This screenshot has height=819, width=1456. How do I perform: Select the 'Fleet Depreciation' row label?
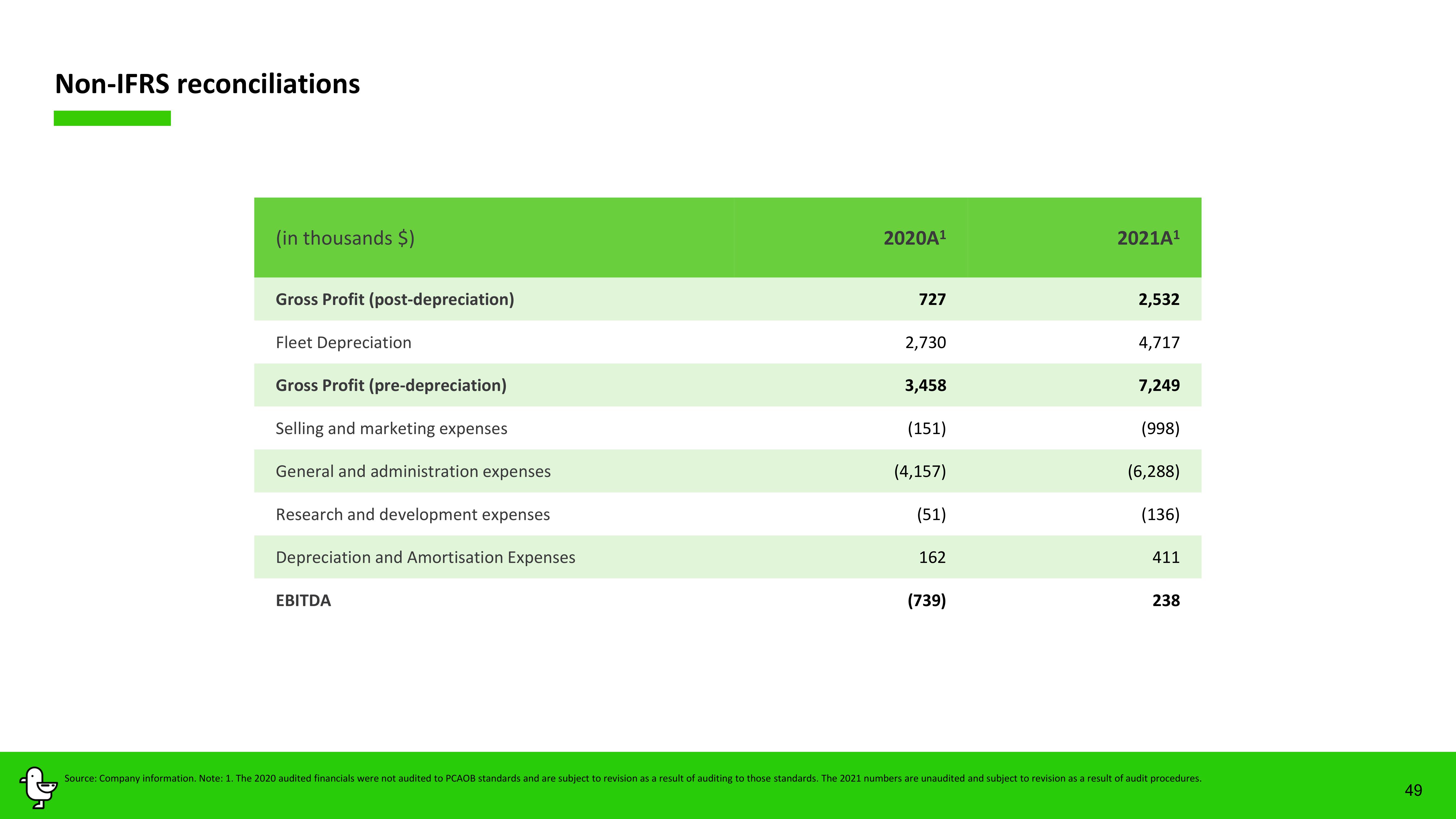point(343,343)
